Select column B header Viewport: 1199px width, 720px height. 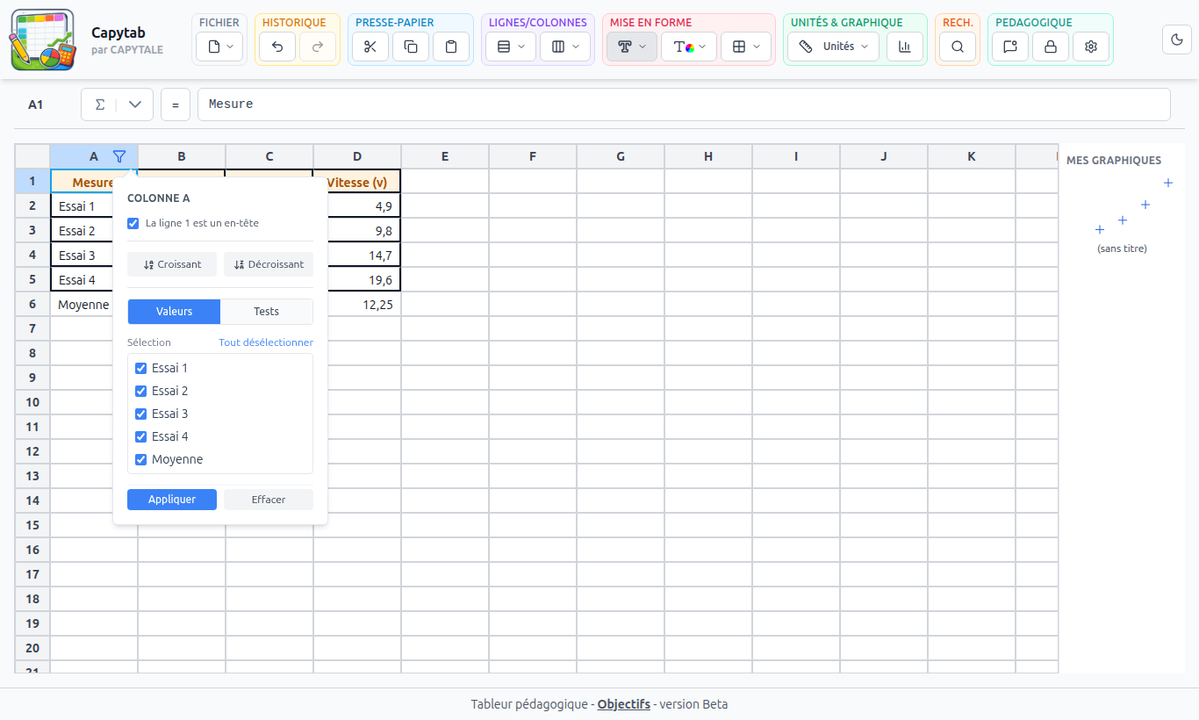[x=181, y=156]
